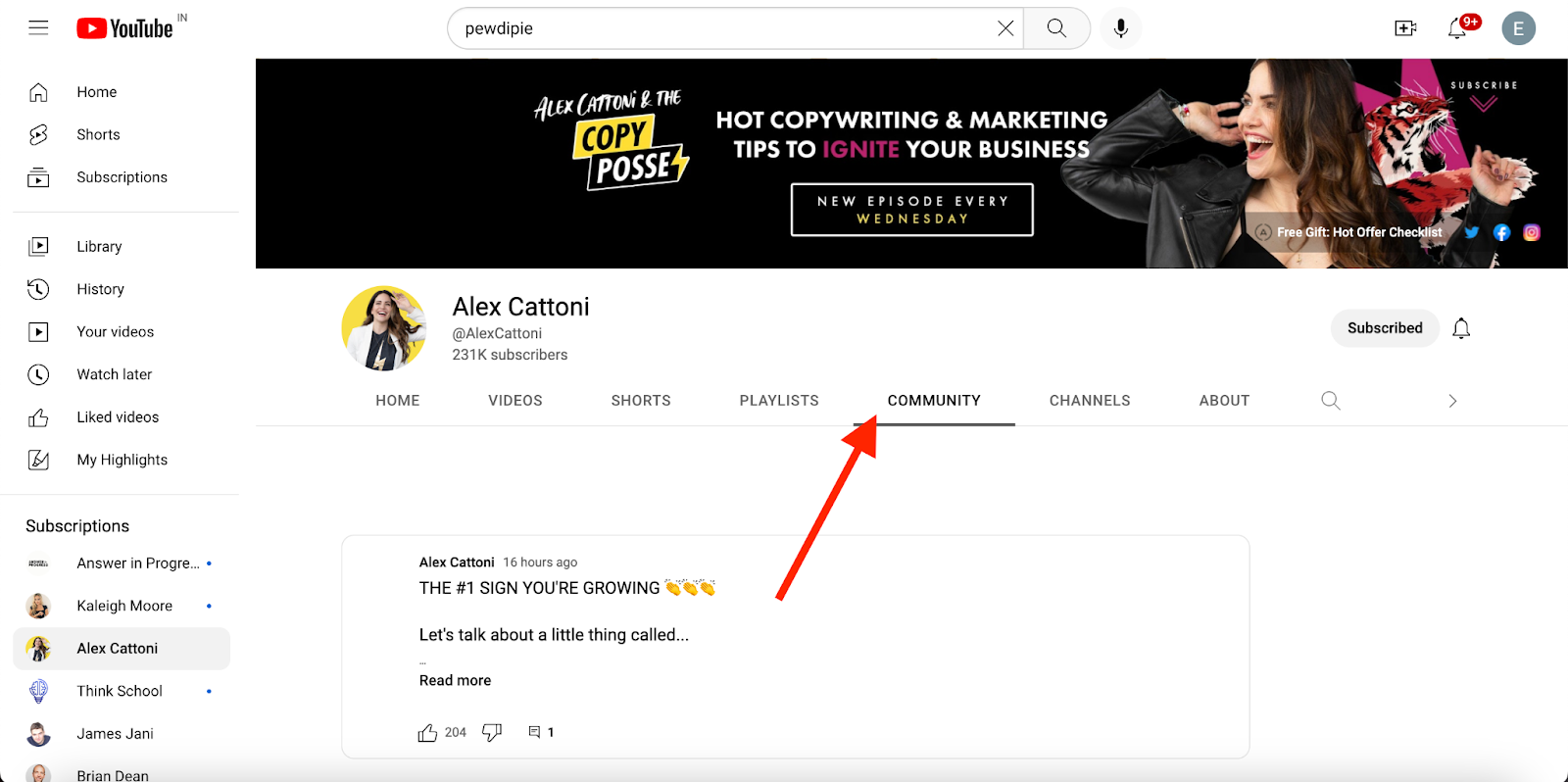The height and width of the screenshot is (782, 1568).
Task: Open the notifications bell in the header
Action: coord(1457,28)
